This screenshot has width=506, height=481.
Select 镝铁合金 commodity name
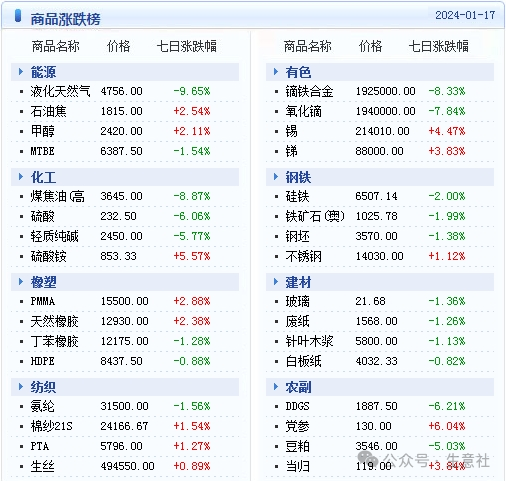[x=309, y=91]
